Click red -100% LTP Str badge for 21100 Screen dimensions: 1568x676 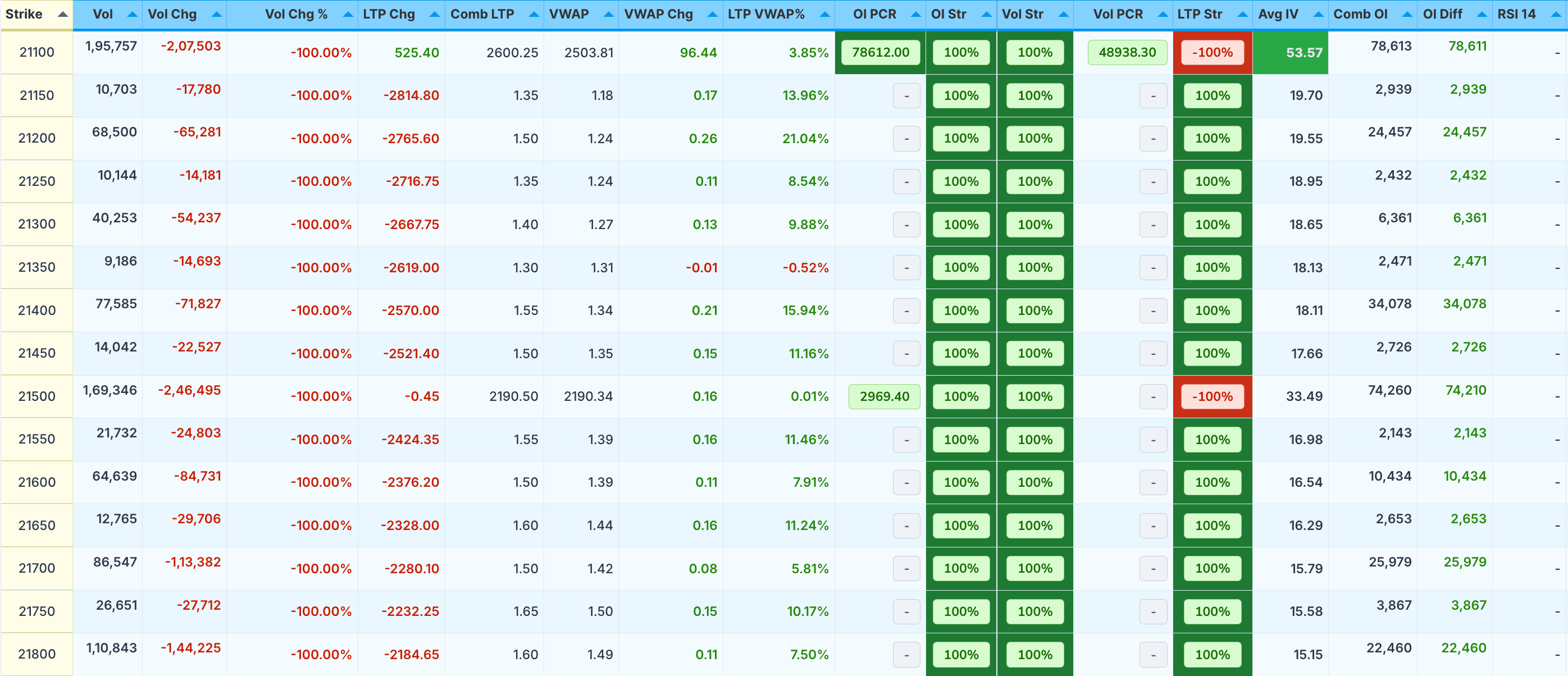tap(1212, 52)
